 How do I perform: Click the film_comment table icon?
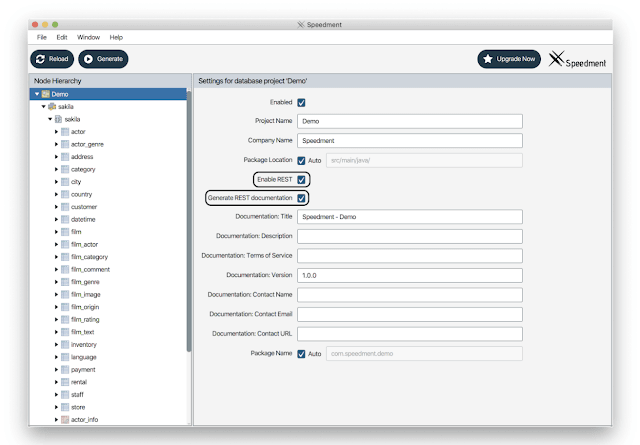65,269
